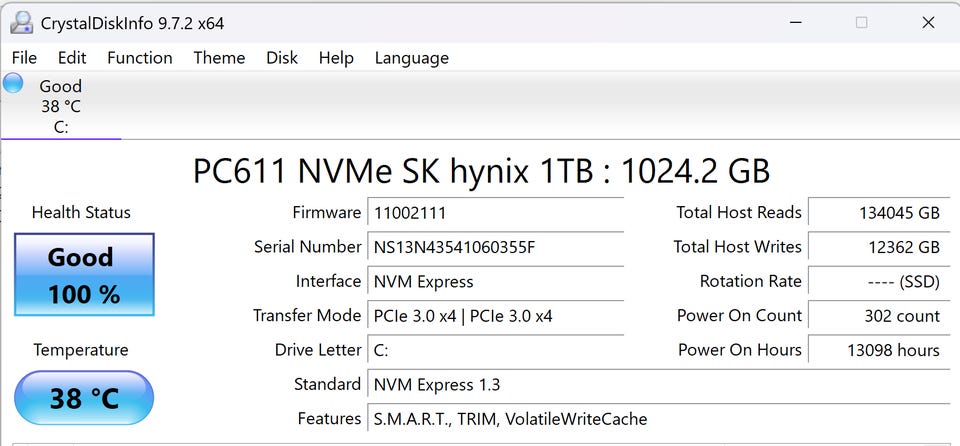Viewport: 960px width, 446px height.
Task: Click the Standard label
Action: click(x=328, y=385)
